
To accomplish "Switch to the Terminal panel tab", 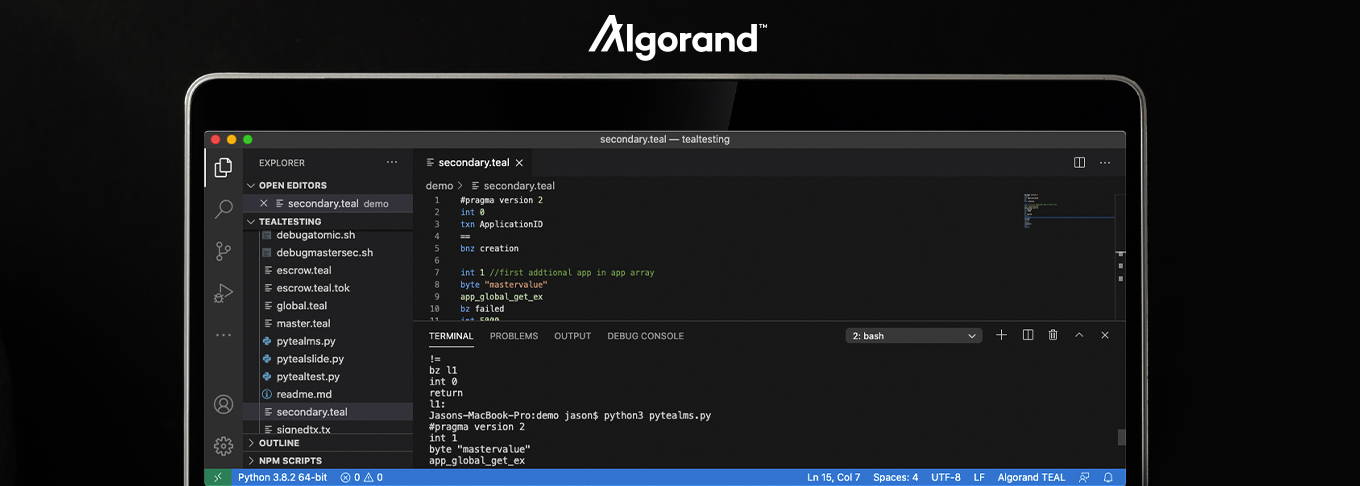I will (x=451, y=336).
